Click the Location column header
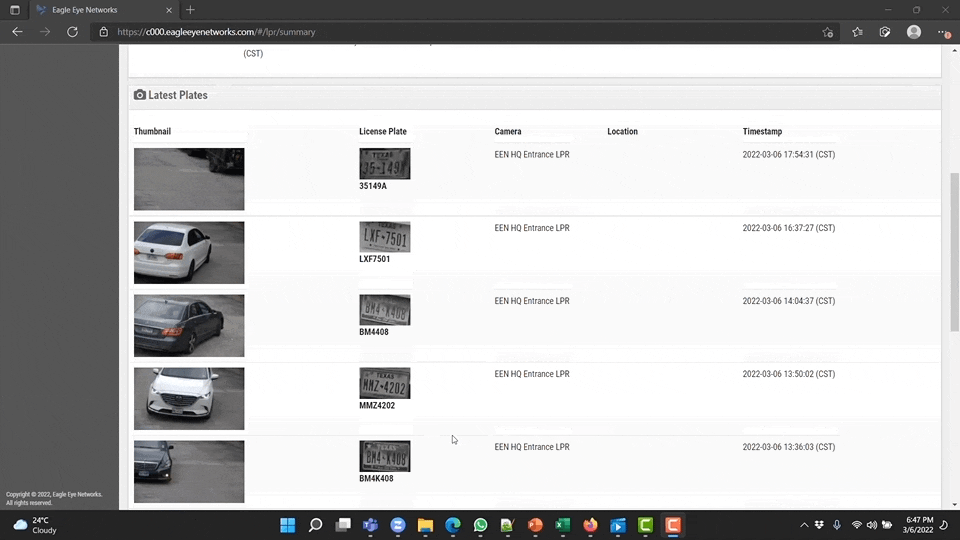The image size is (960, 540). [x=623, y=132]
